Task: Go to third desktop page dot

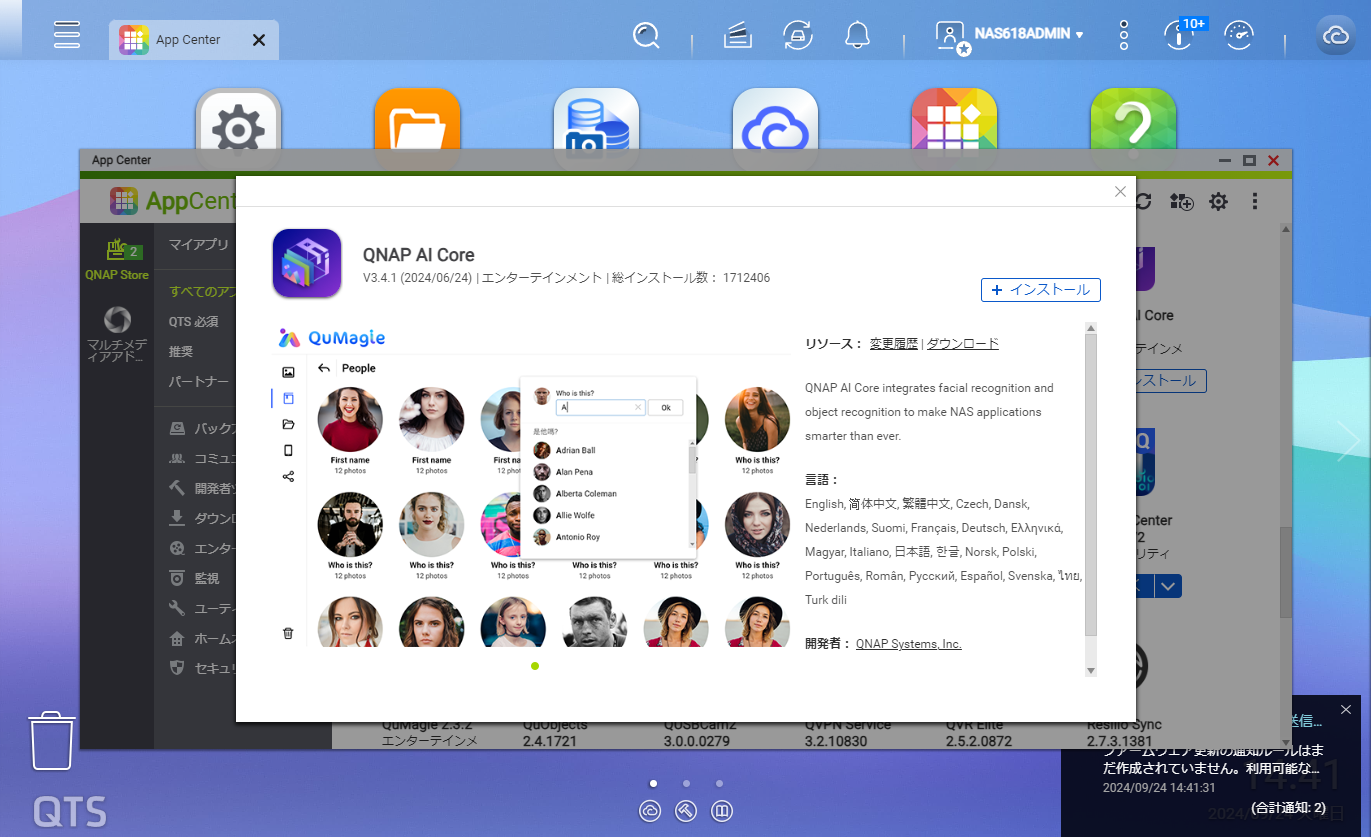Action: [x=719, y=784]
